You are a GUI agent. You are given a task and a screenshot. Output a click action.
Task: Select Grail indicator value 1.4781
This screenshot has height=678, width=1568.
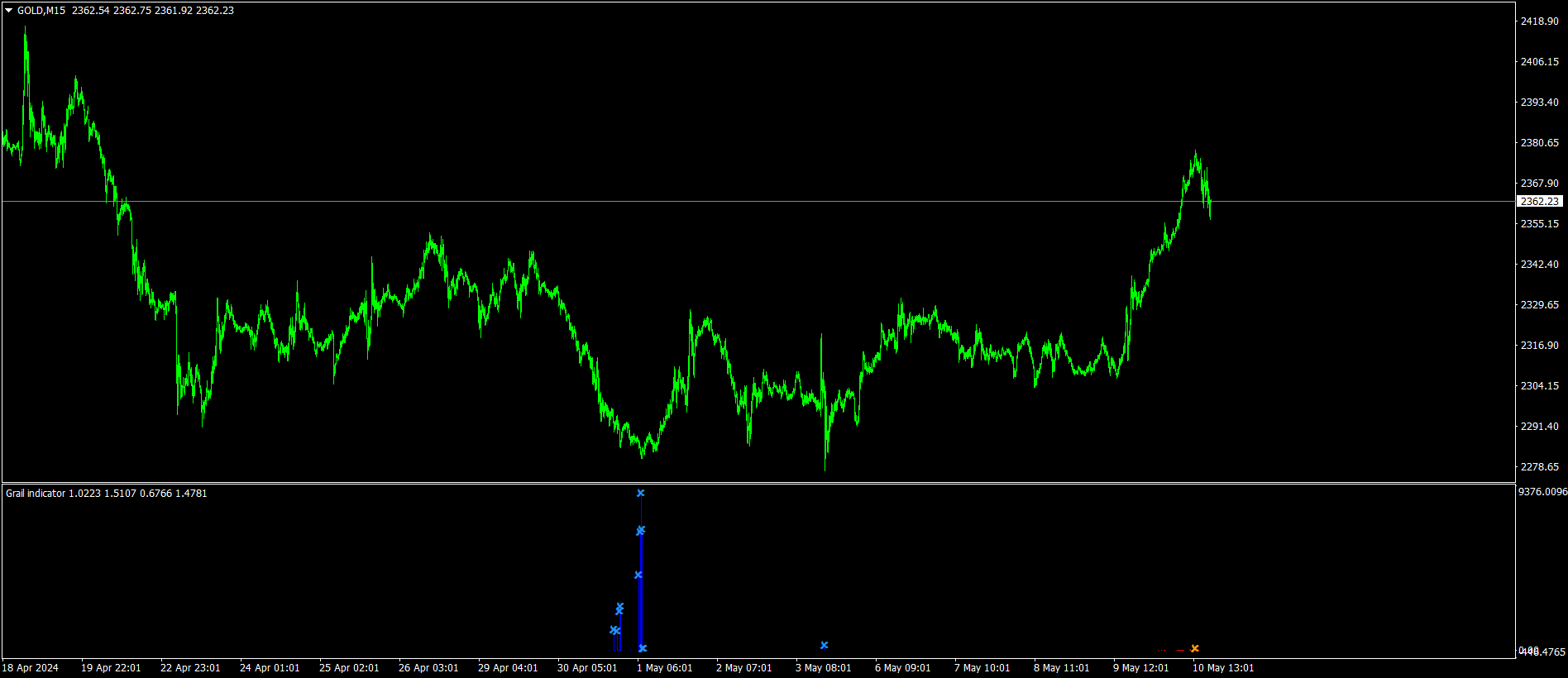pyautogui.click(x=191, y=494)
